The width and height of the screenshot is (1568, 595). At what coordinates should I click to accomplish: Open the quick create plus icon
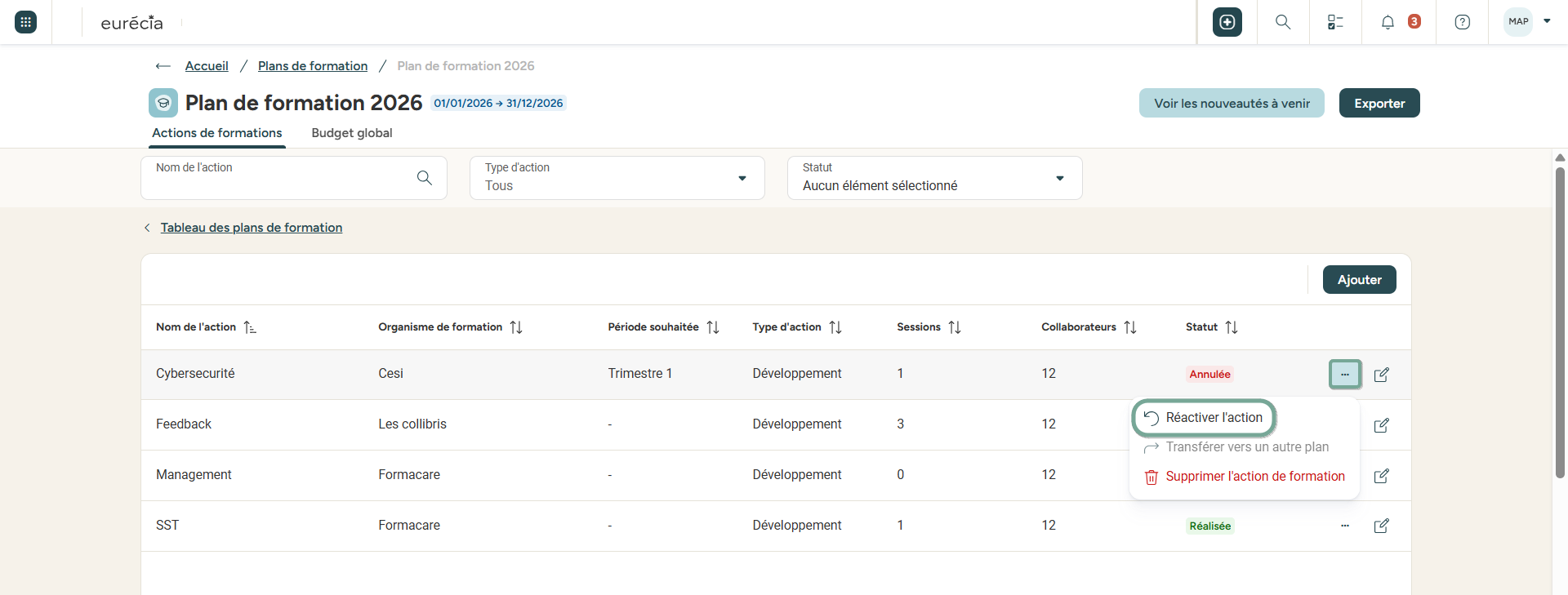[x=1227, y=22]
